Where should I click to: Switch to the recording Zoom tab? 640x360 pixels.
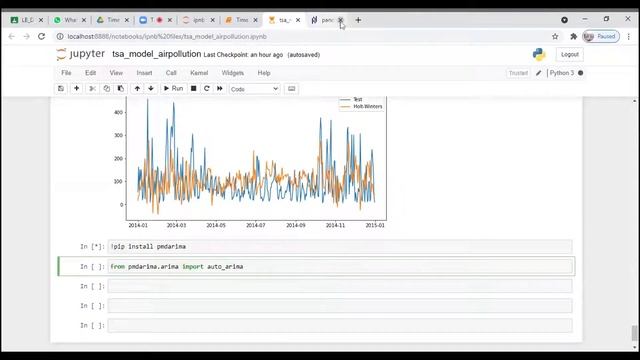pyautogui.click(x=155, y=20)
